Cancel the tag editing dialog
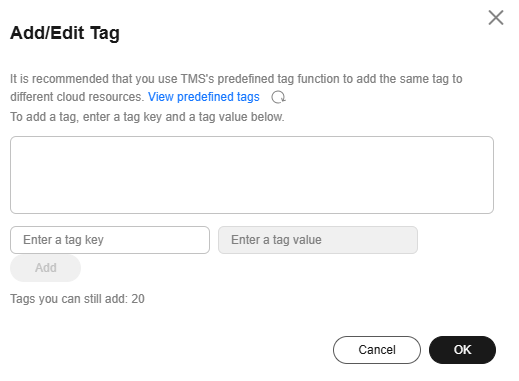Image resolution: width=519 pixels, height=381 pixels. (377, 350)
